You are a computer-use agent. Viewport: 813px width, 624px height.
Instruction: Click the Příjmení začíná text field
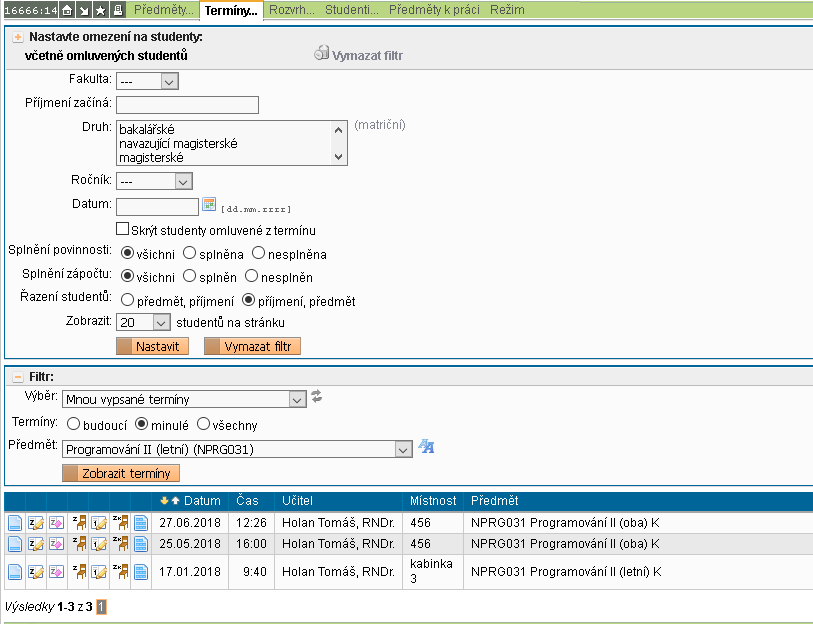[187, 105]
